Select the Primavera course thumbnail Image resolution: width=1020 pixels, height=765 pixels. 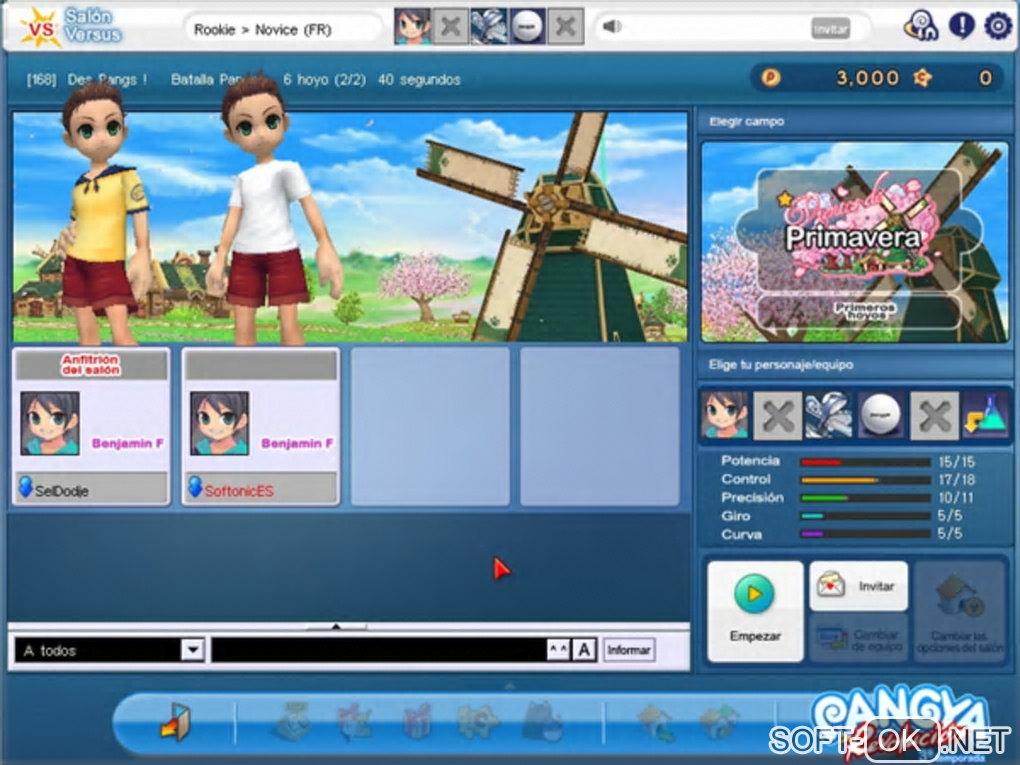(855, 242)
